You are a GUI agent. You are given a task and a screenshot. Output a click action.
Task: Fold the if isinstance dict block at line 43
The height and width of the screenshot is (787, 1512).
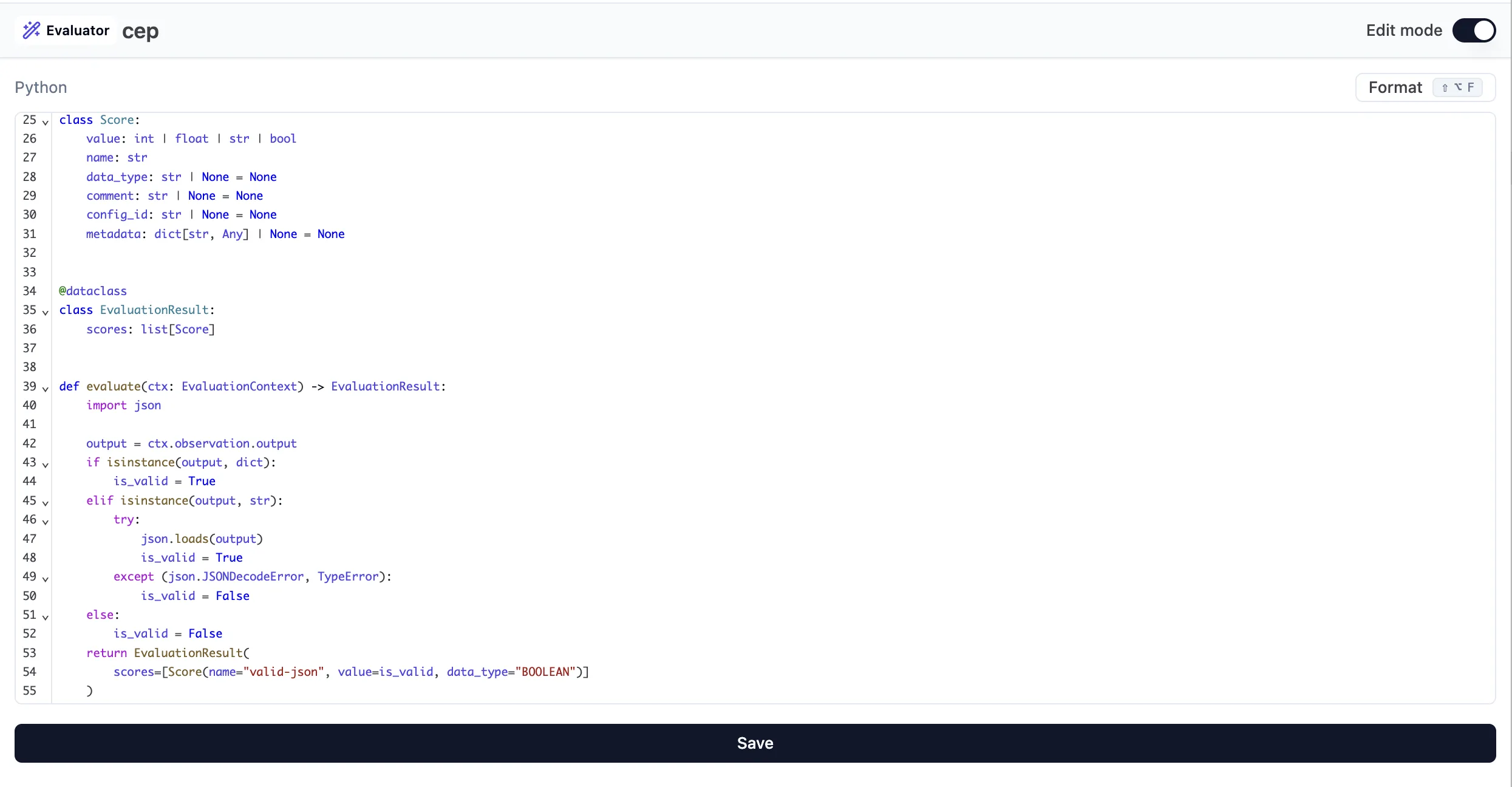click(x=46, y=465)
